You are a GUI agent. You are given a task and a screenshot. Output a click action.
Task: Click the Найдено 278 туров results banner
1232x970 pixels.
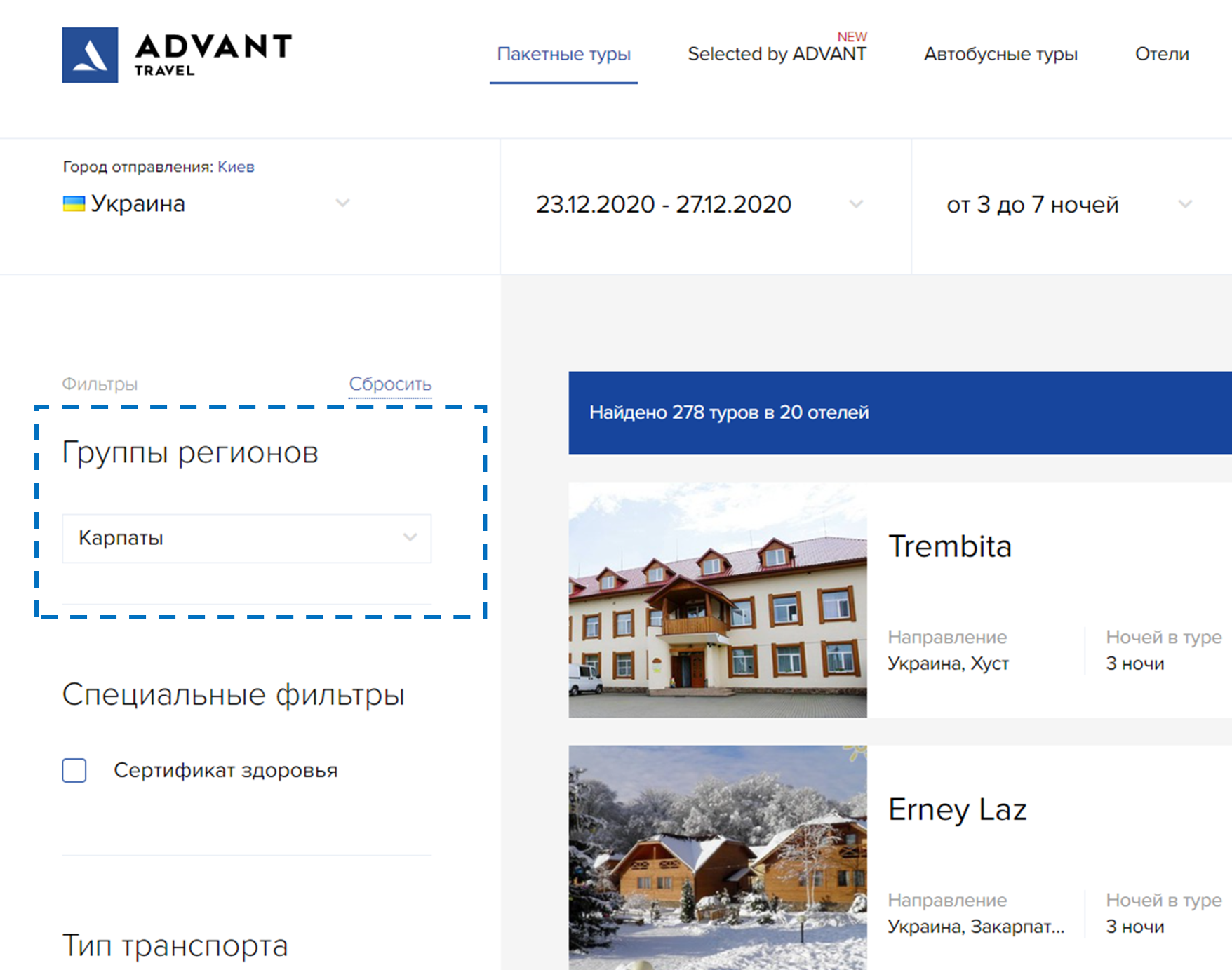(x=729, y=412)
